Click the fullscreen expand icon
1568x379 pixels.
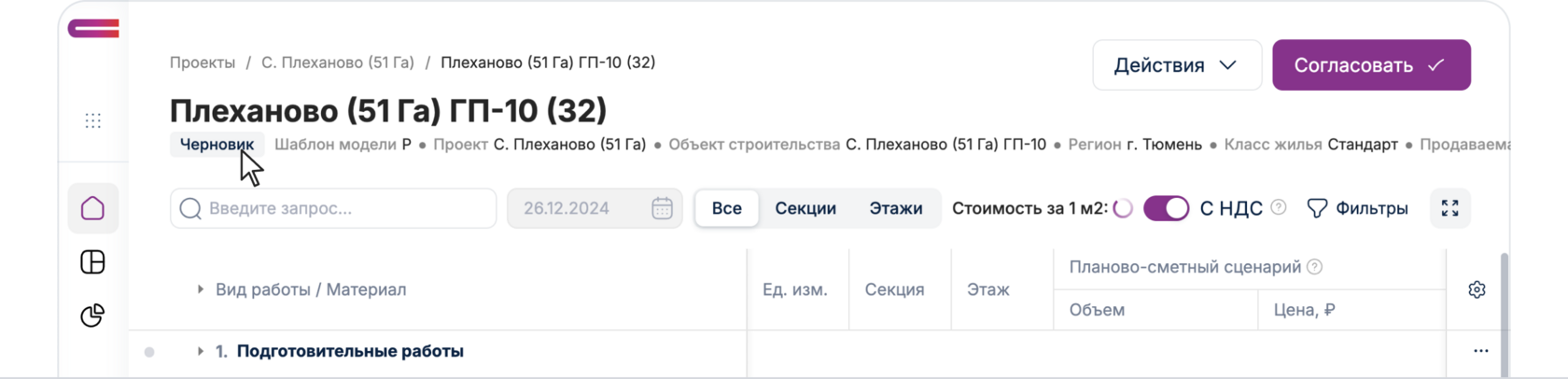1449,208
